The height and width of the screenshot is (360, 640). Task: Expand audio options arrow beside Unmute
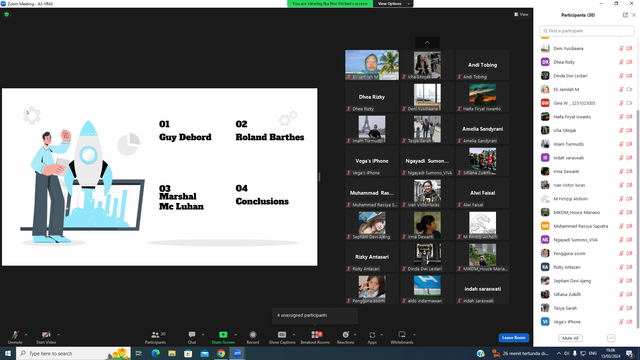tap(26, 335)
